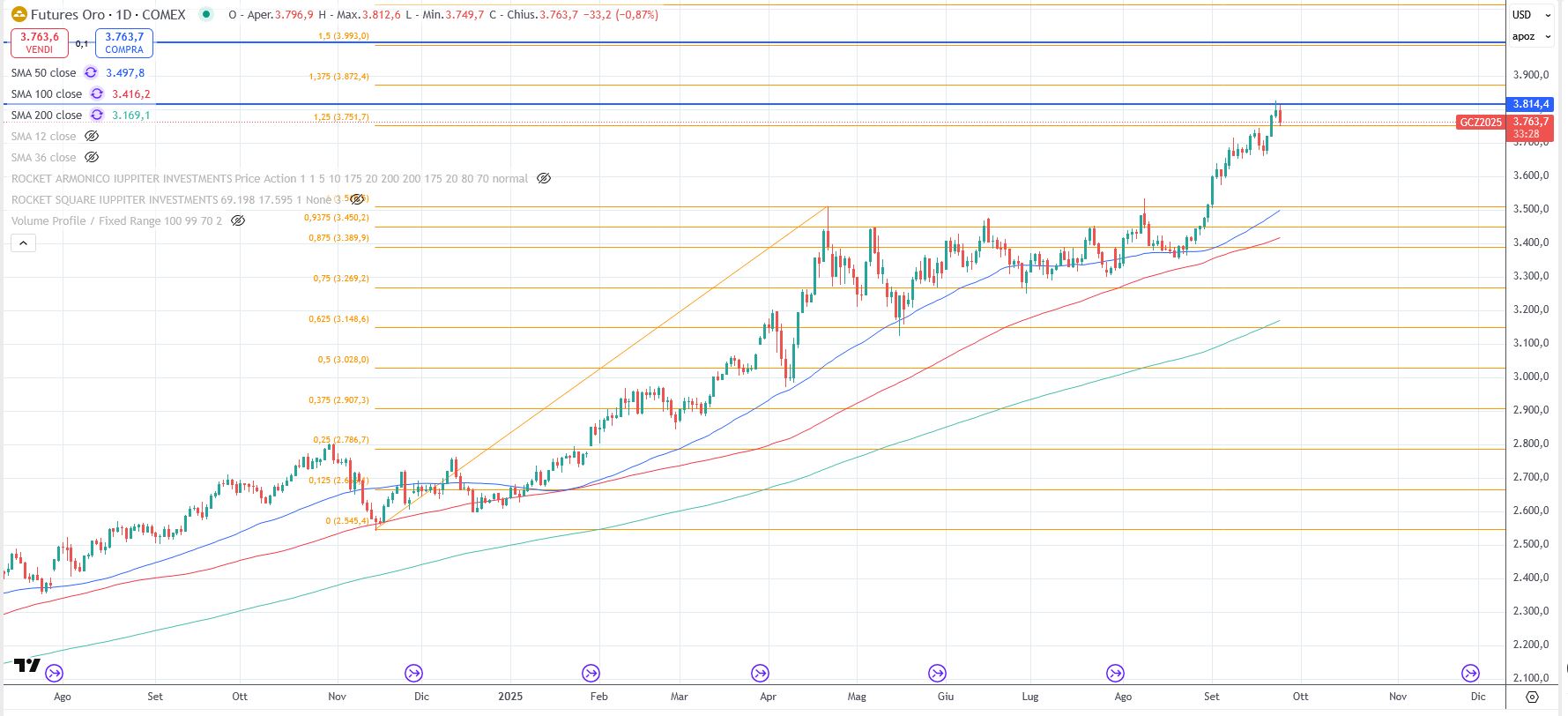Click the refresh icon beside SMA 100 close

pos(97,94)
